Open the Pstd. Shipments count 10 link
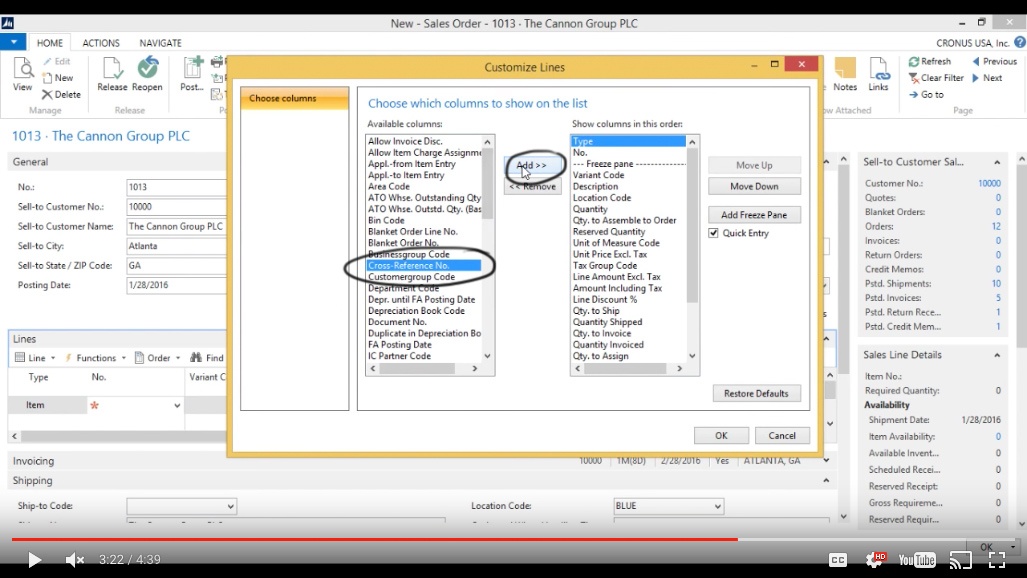The image size is (1027, 578). coord(996,284)
